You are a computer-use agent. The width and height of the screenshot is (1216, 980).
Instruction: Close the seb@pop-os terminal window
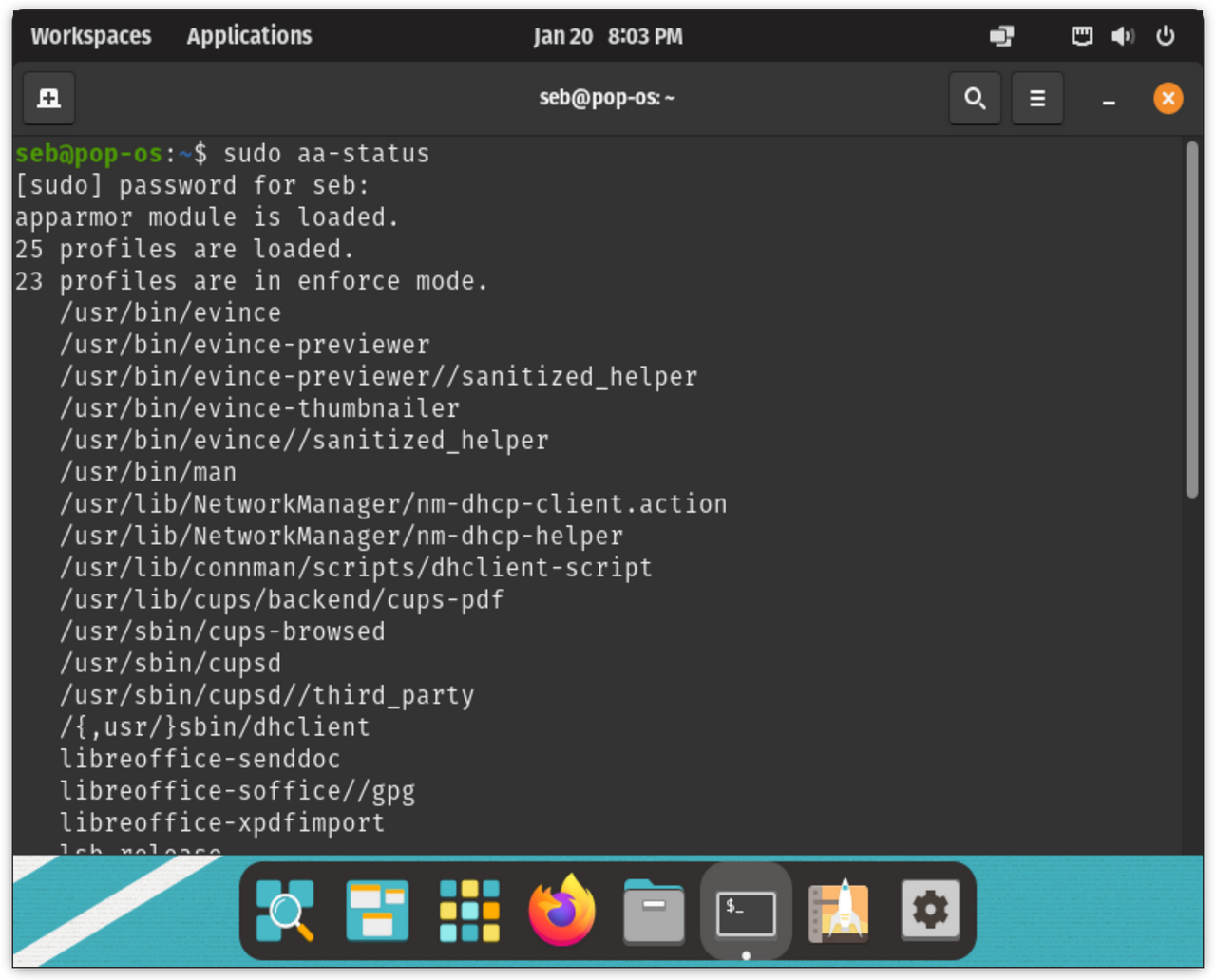[x=1168, y=98]
